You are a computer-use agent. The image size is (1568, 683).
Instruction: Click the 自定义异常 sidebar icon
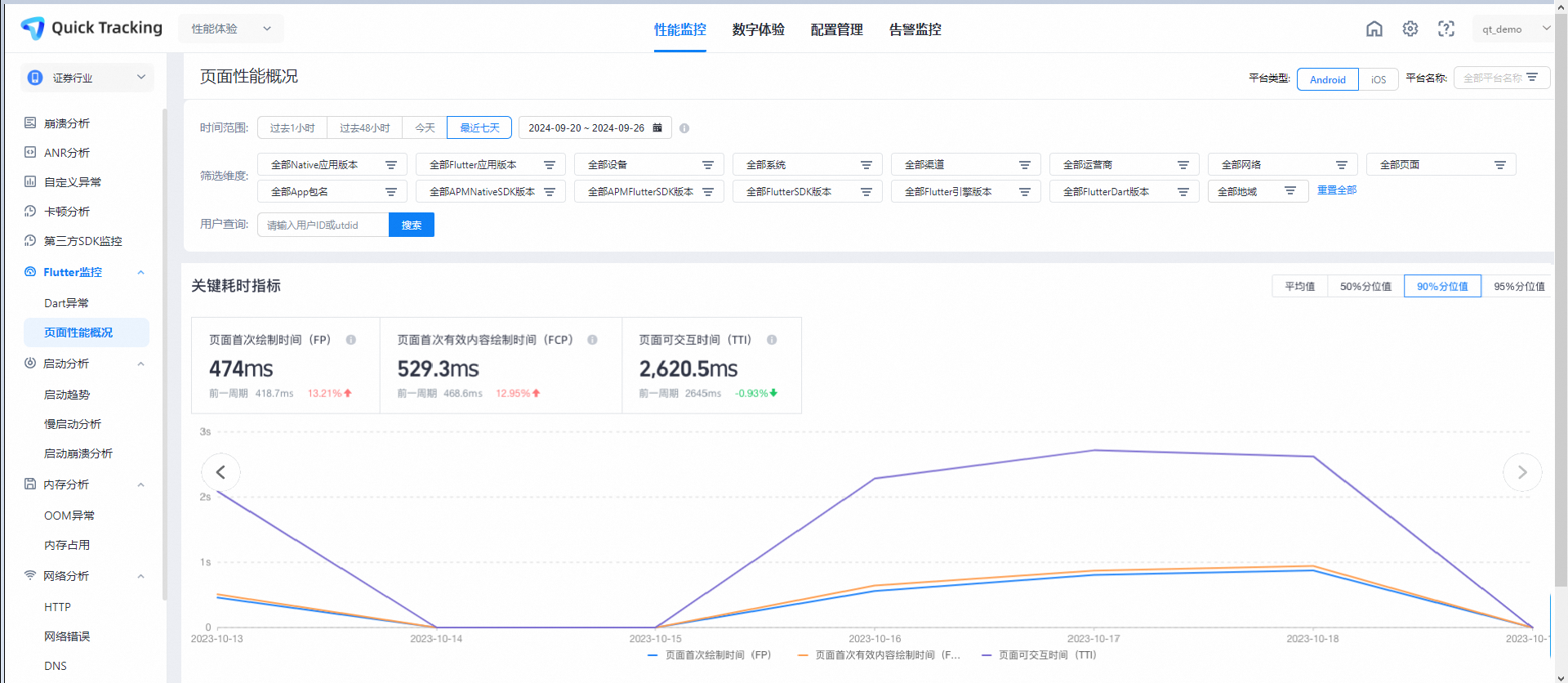point(30,181)
